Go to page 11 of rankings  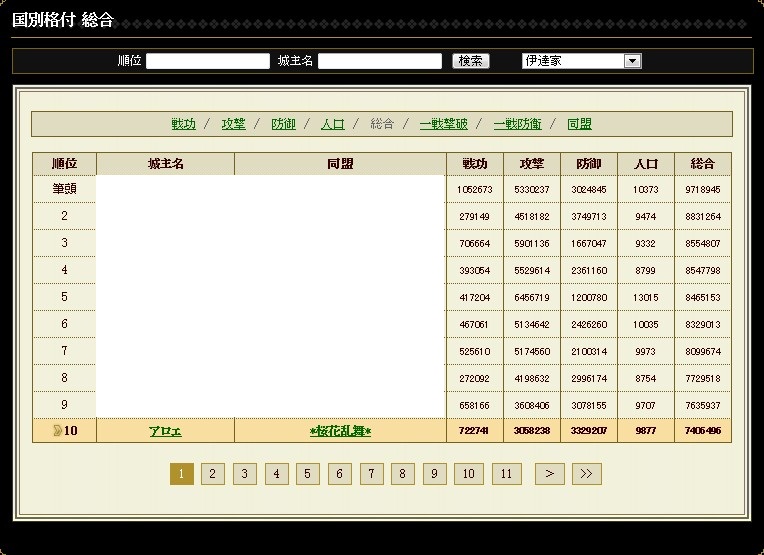[507, 474]
